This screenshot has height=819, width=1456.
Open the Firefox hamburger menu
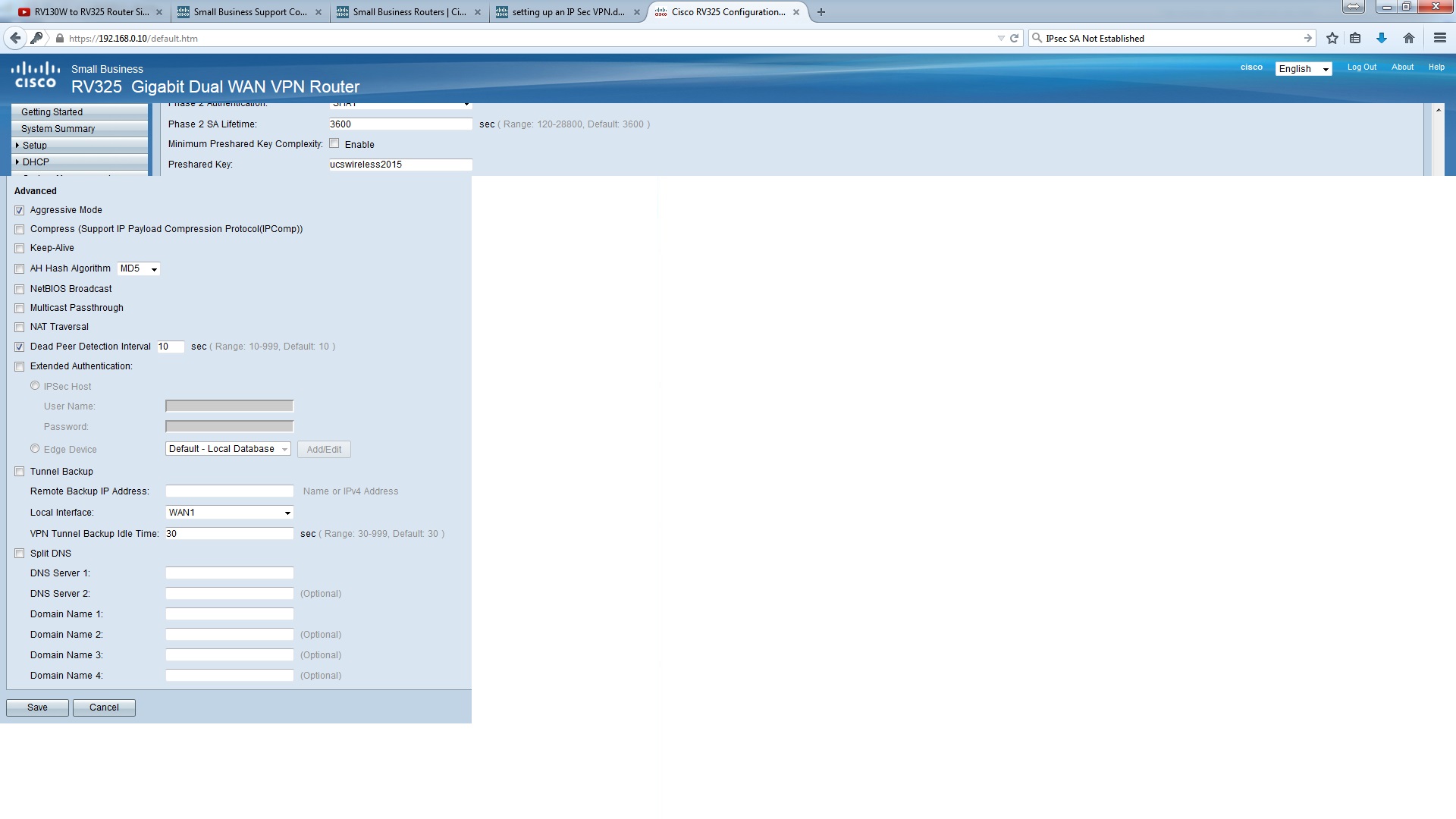click(x=1440, y=38)
